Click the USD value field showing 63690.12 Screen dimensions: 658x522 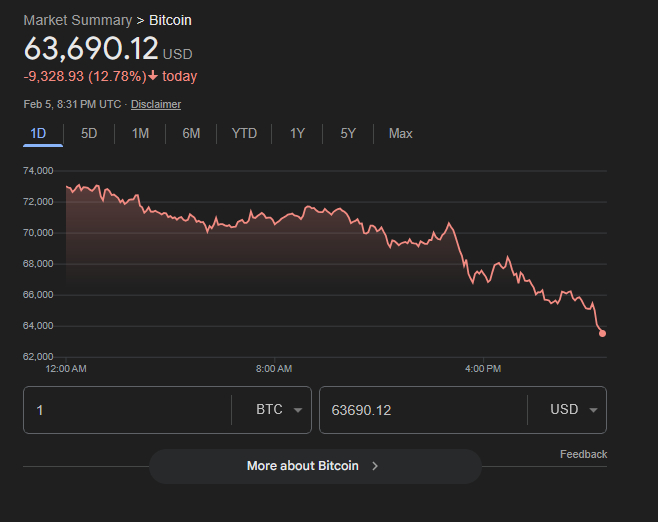coord(420,410)
